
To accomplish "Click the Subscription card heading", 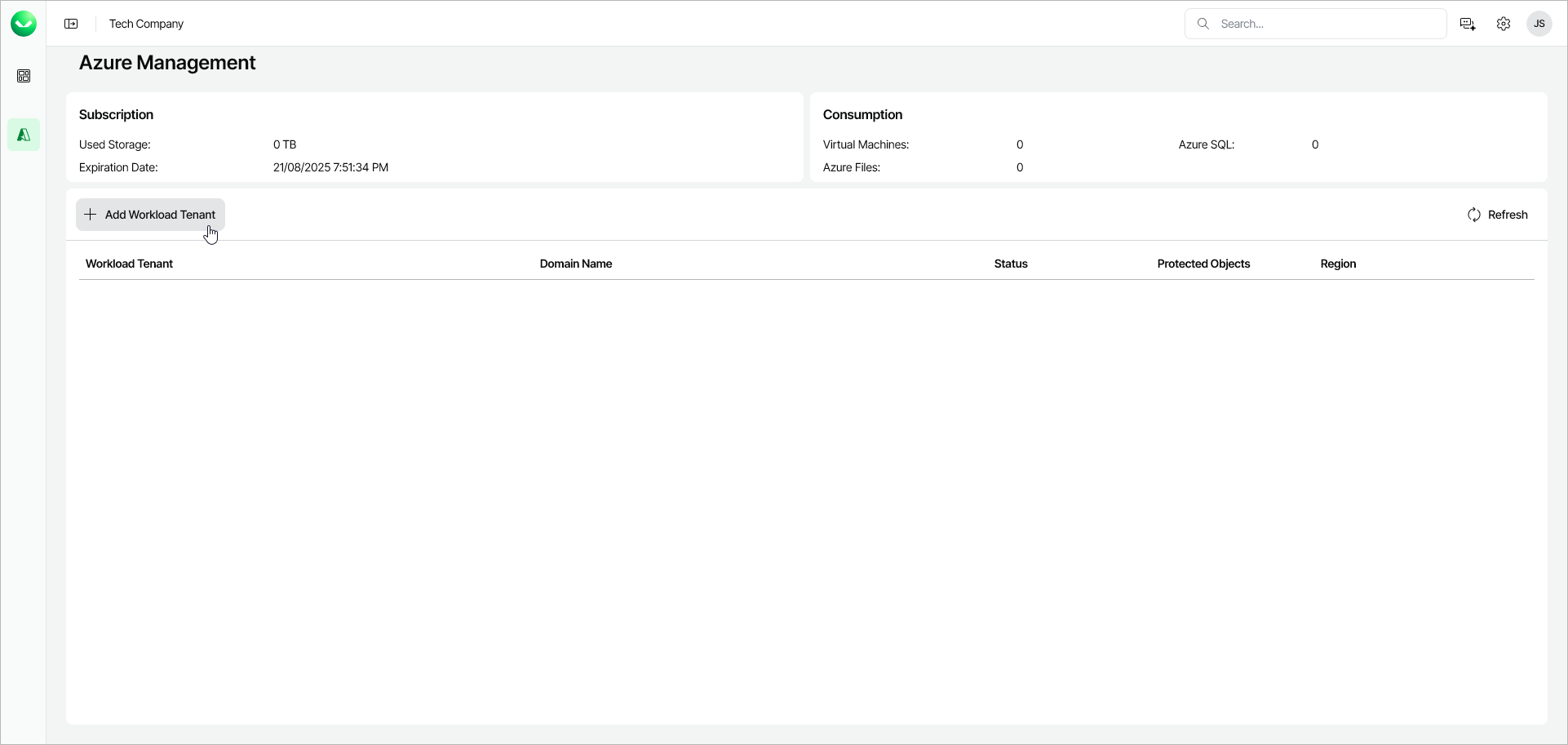I will 116,115.
